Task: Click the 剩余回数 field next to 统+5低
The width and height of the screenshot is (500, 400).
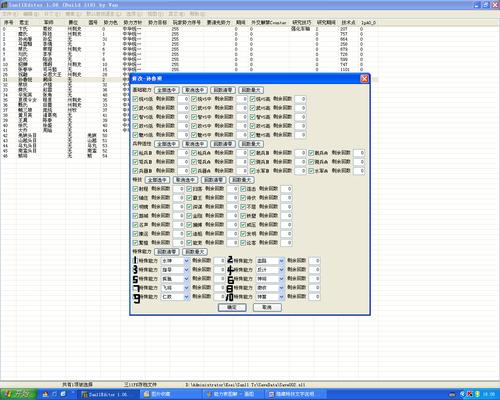Action: point(183,99)
